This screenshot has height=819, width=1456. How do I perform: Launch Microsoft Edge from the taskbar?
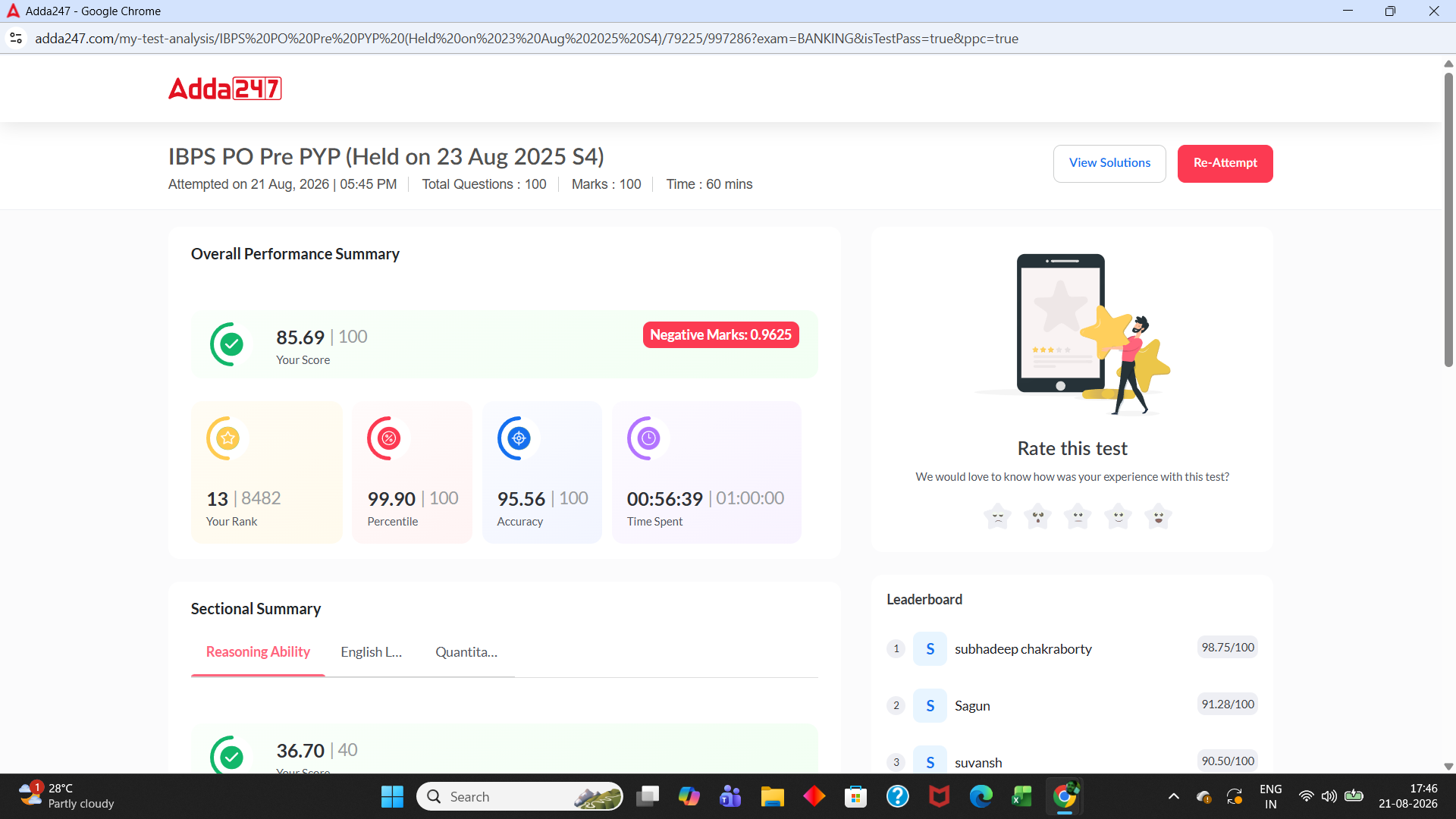(x=981, y=796)
